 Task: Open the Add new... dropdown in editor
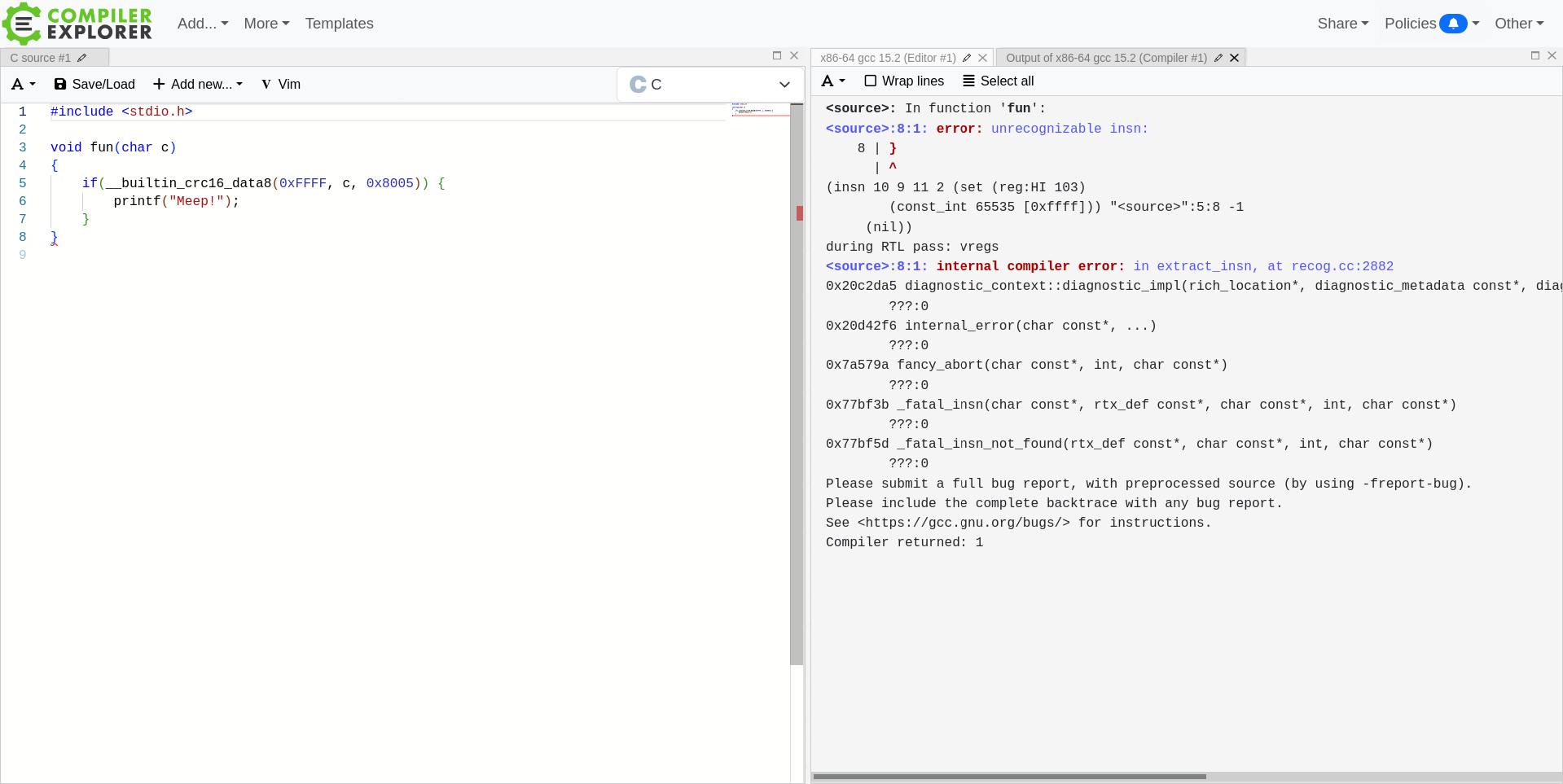pyautogui.click(x=198, y=84)
